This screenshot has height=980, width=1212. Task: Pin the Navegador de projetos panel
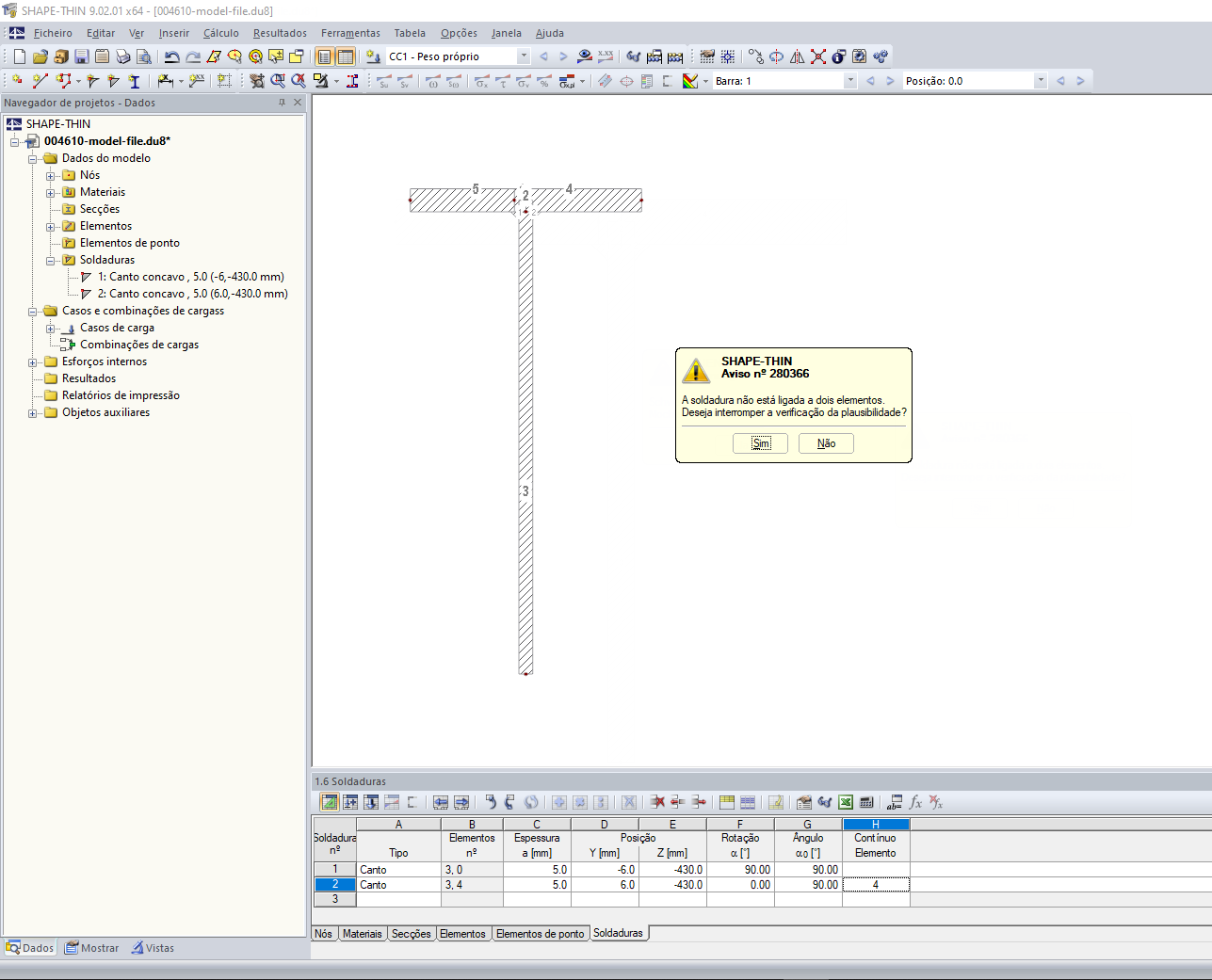282,103
